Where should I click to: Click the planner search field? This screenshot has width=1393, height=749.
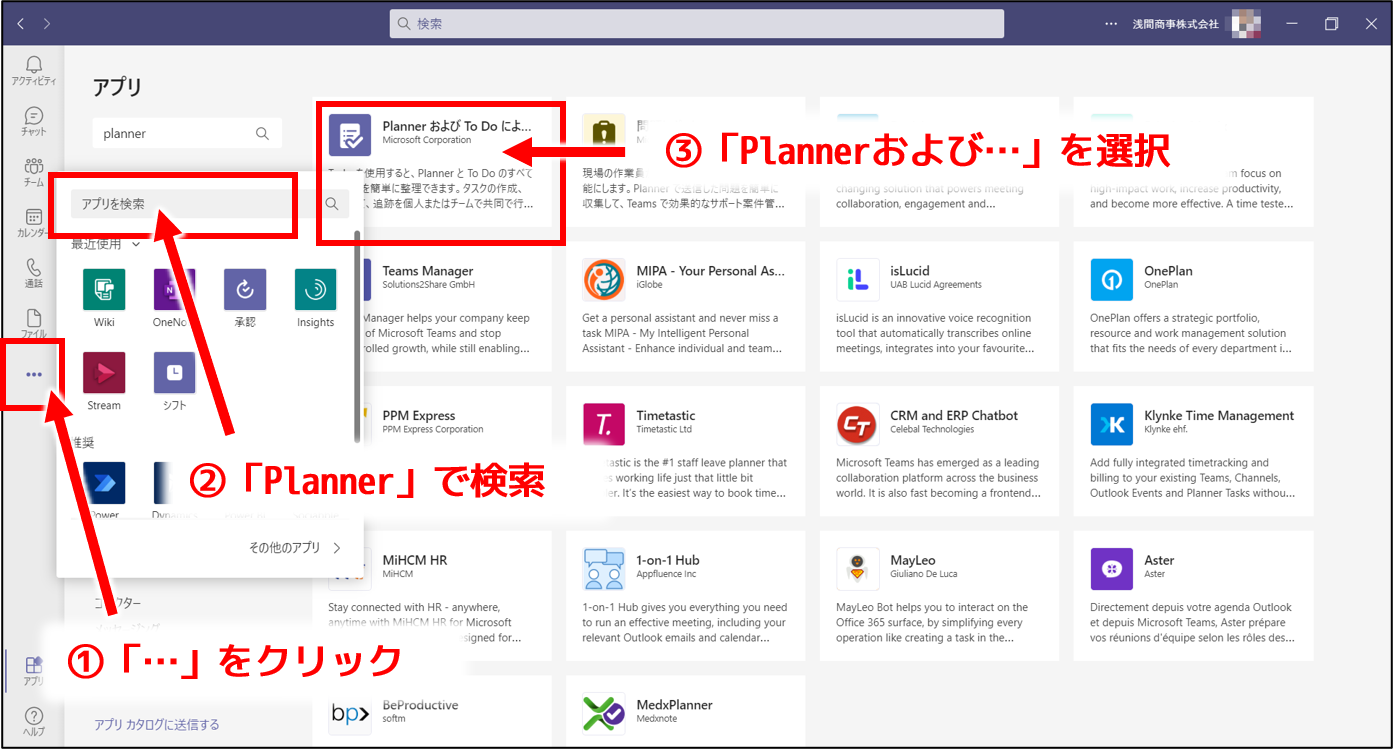187,133
